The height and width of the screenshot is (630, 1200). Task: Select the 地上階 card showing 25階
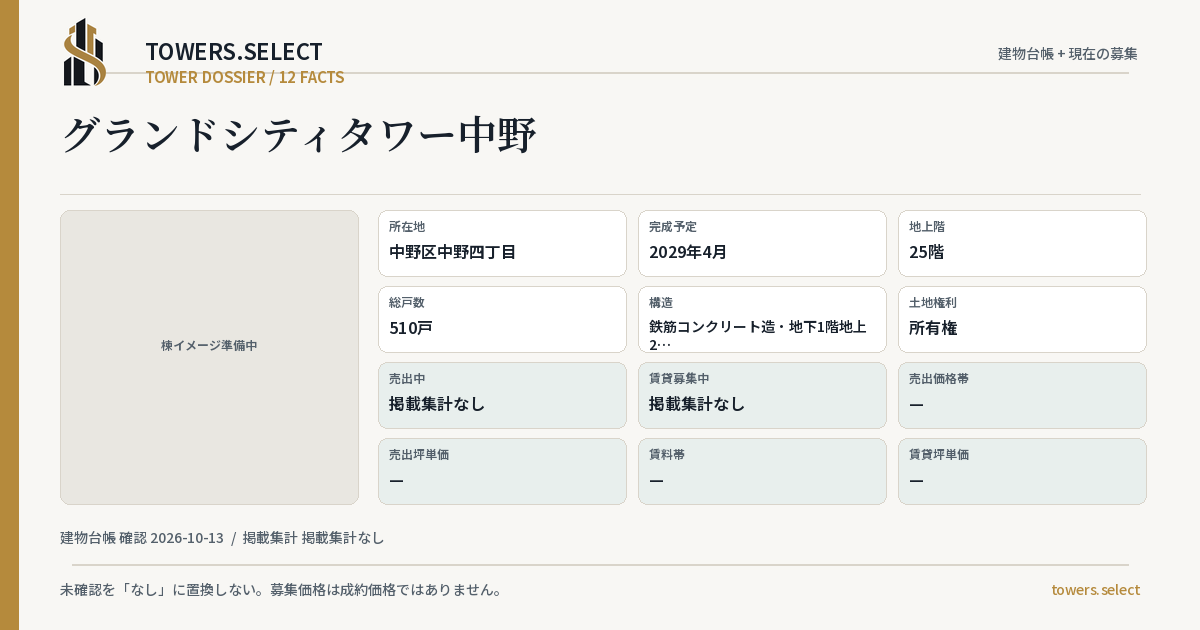point(1022,243)
